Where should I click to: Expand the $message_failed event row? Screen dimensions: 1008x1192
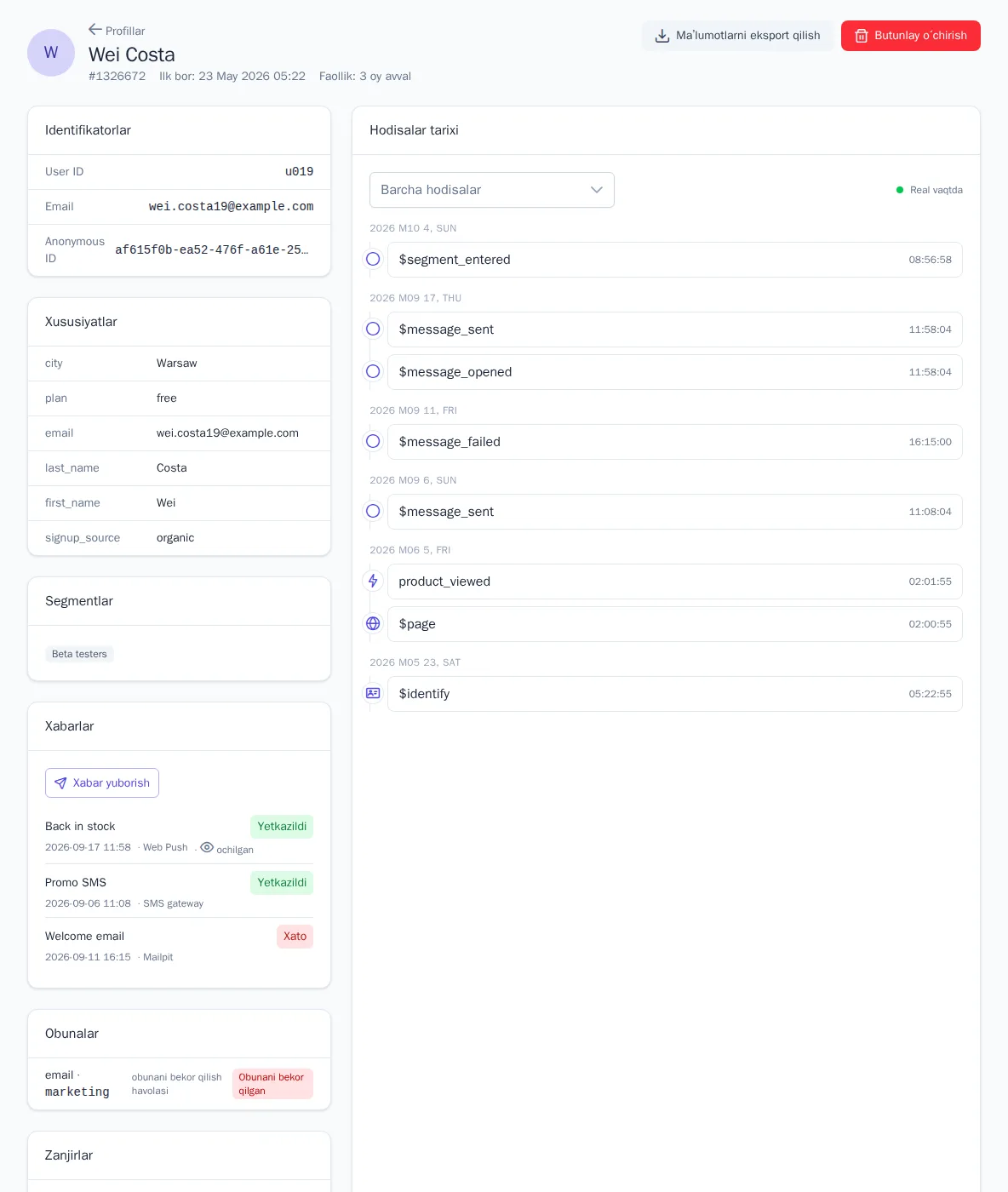tap(674, 442)
